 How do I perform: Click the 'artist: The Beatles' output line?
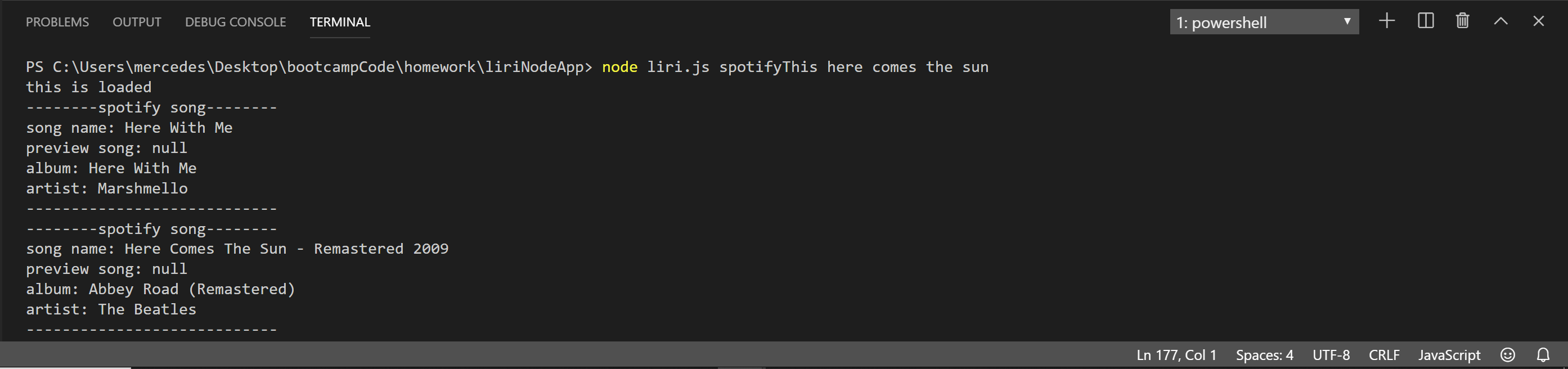[111, 309]
